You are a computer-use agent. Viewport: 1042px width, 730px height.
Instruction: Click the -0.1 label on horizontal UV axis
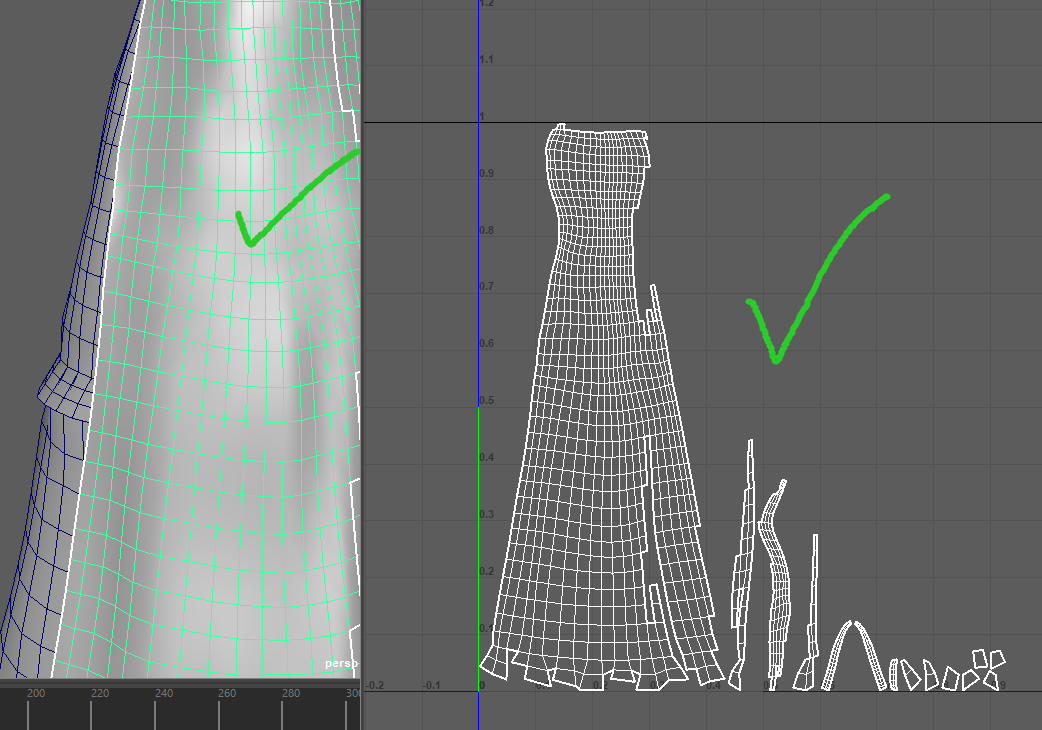click(432, 685)
